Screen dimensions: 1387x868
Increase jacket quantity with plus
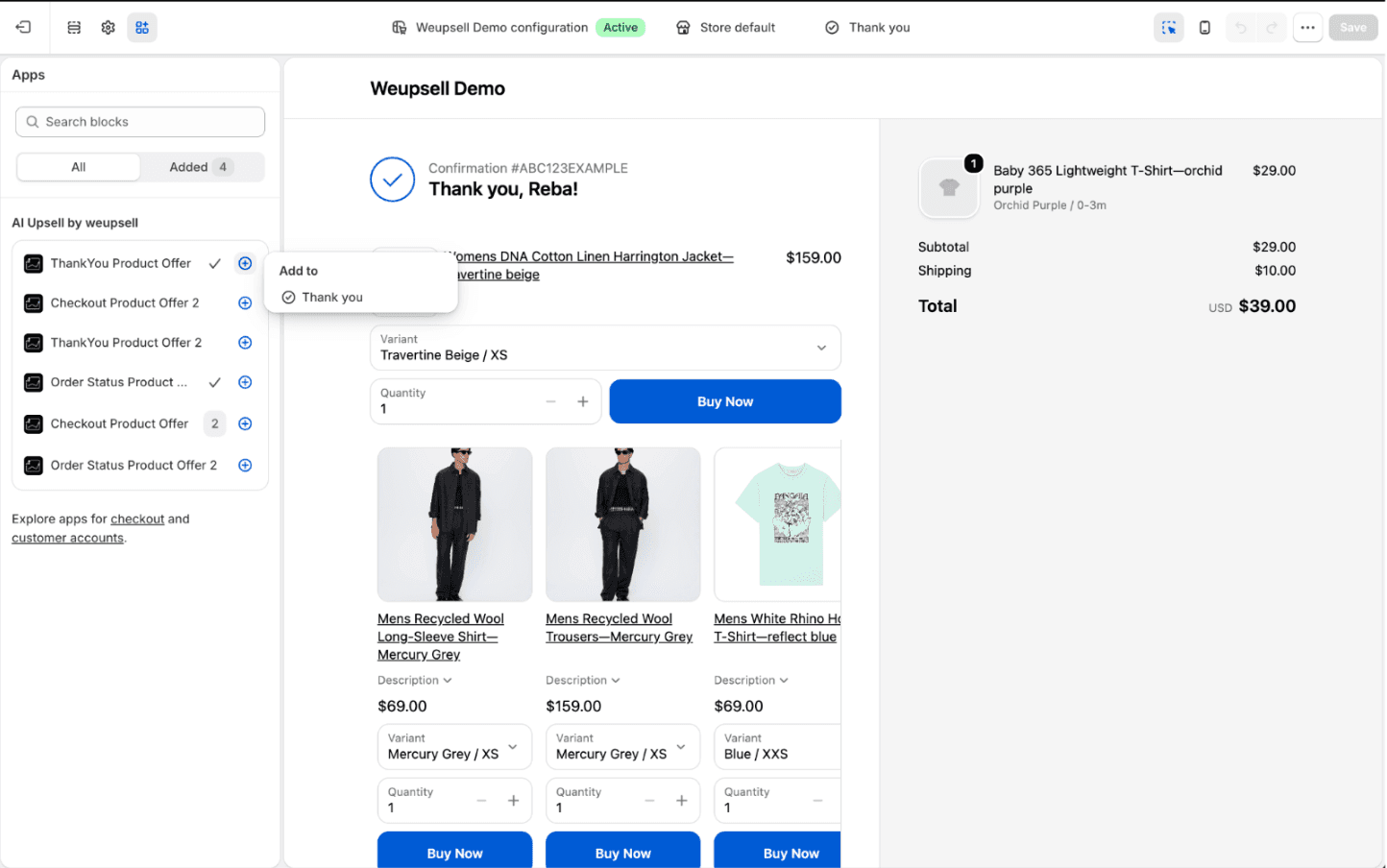click(x=582, y=401)
